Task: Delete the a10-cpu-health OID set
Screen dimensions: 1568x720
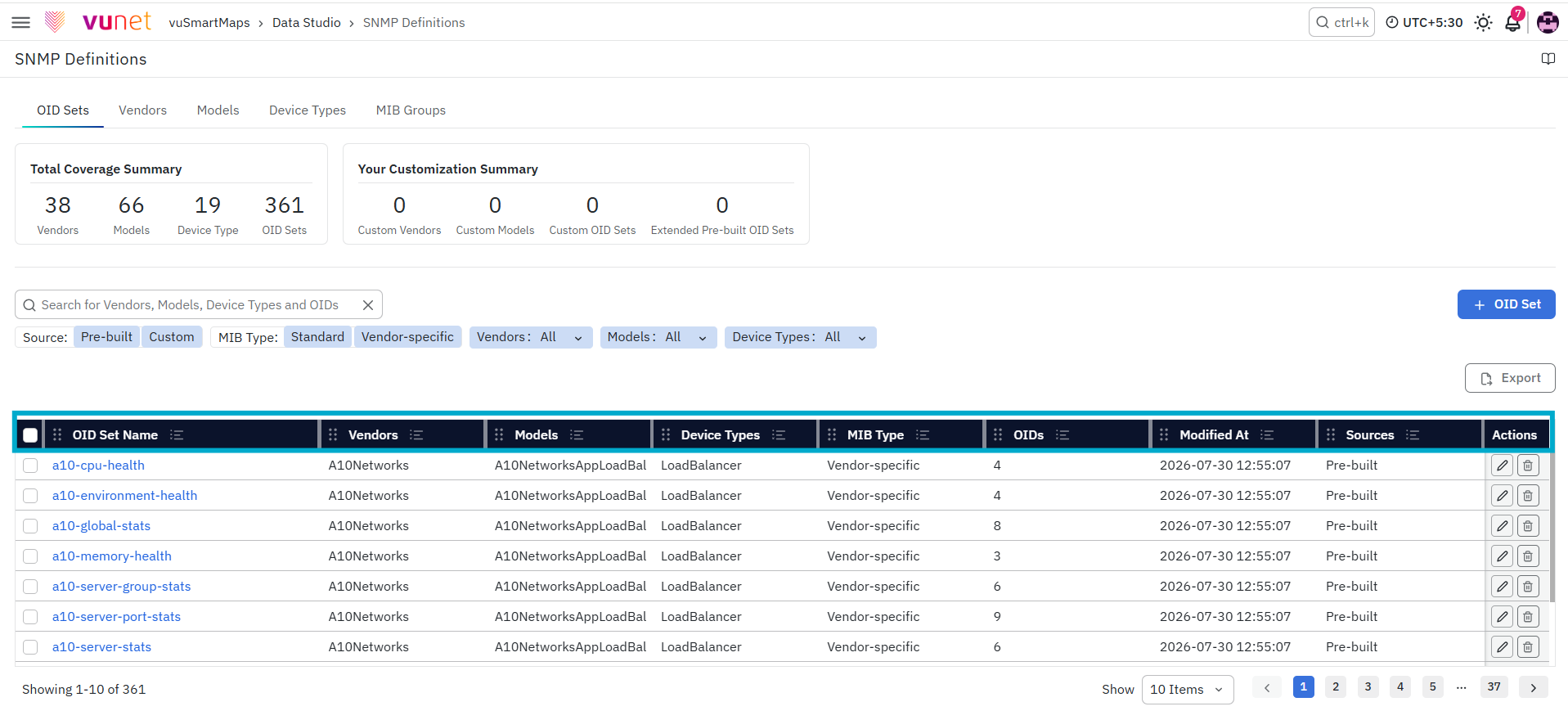Action: coord(1528,466)
